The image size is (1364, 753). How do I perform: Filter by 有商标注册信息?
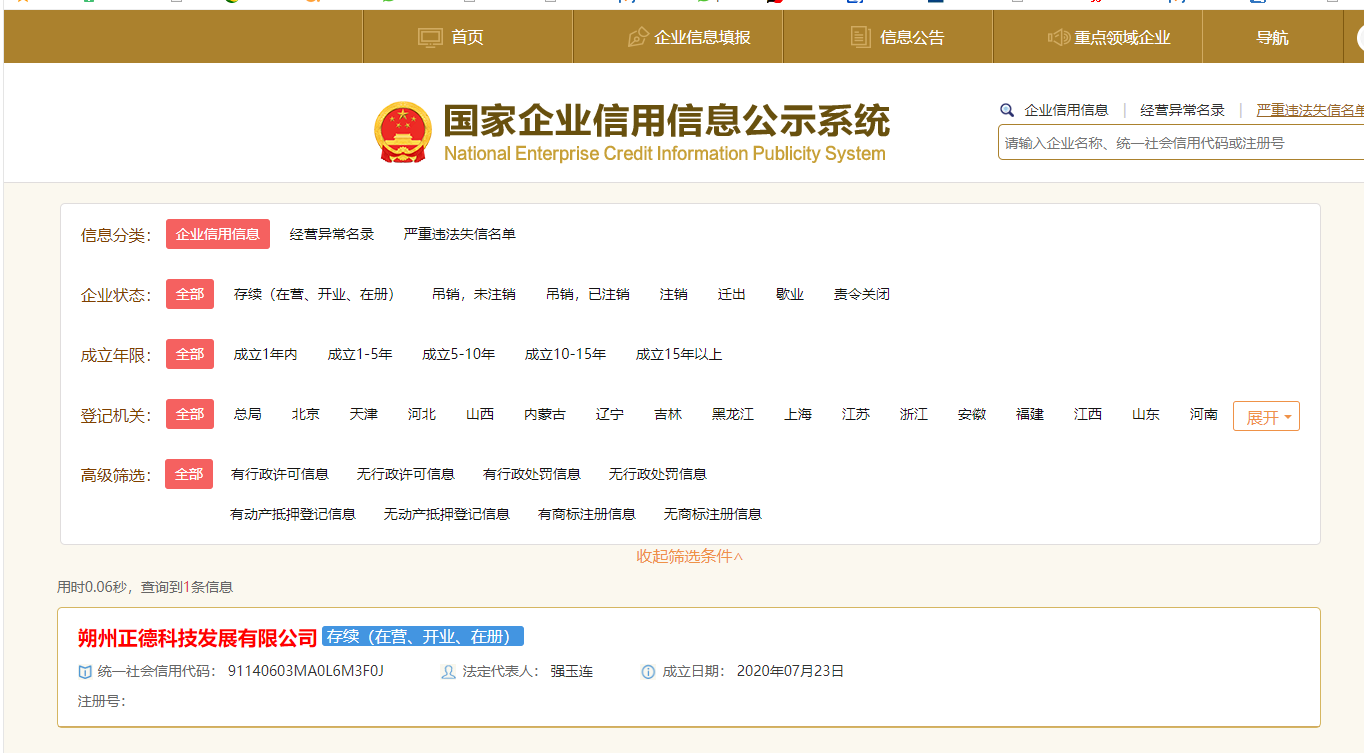587,514
